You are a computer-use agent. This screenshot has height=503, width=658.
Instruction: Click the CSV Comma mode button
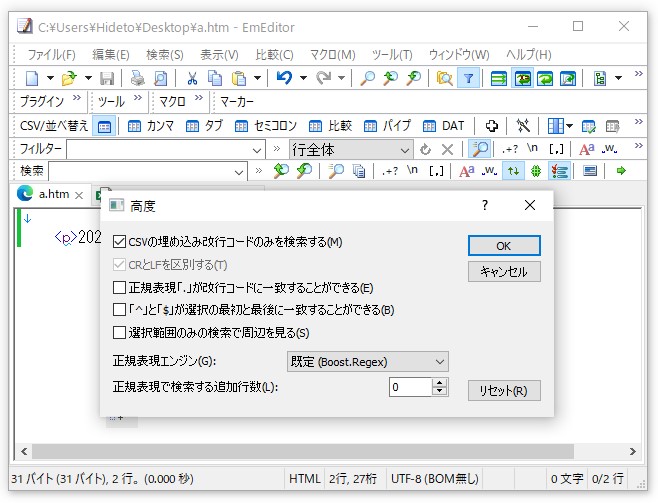tap(150, 126)
